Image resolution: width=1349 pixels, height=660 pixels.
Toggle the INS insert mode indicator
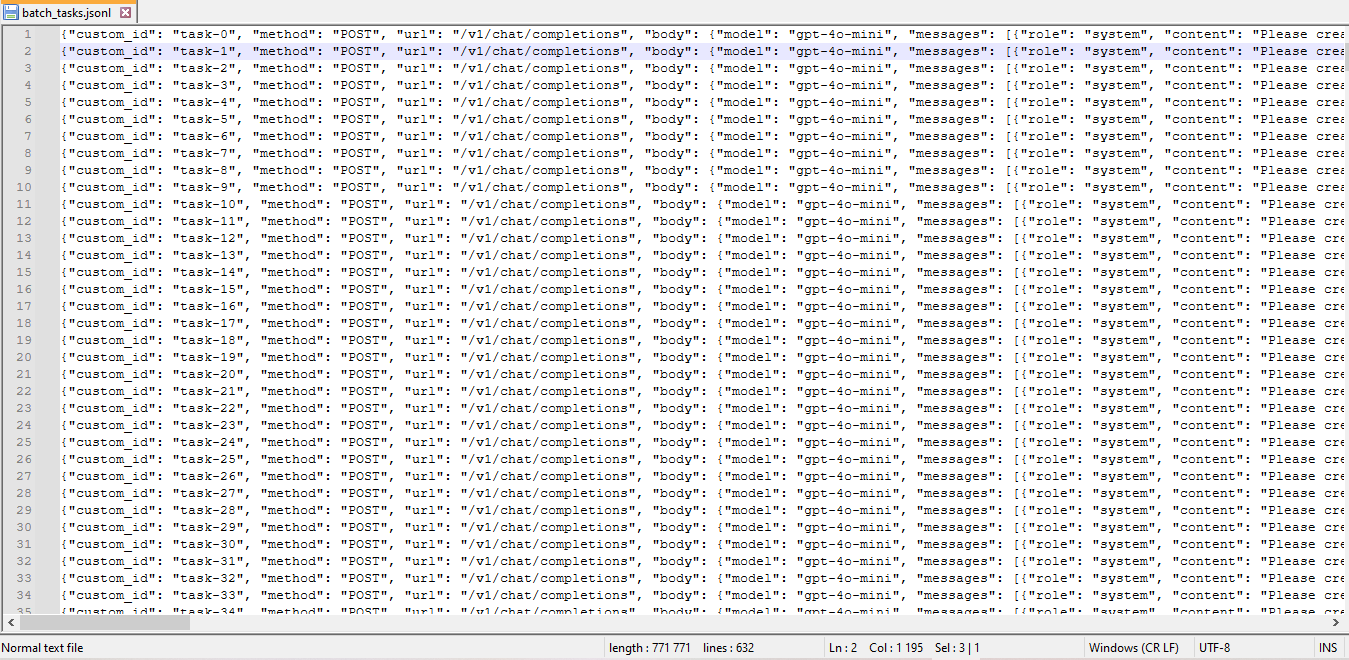point(1327,648)
